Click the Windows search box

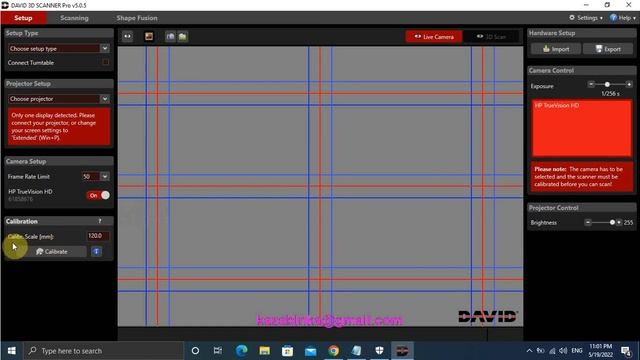(104, 351)
